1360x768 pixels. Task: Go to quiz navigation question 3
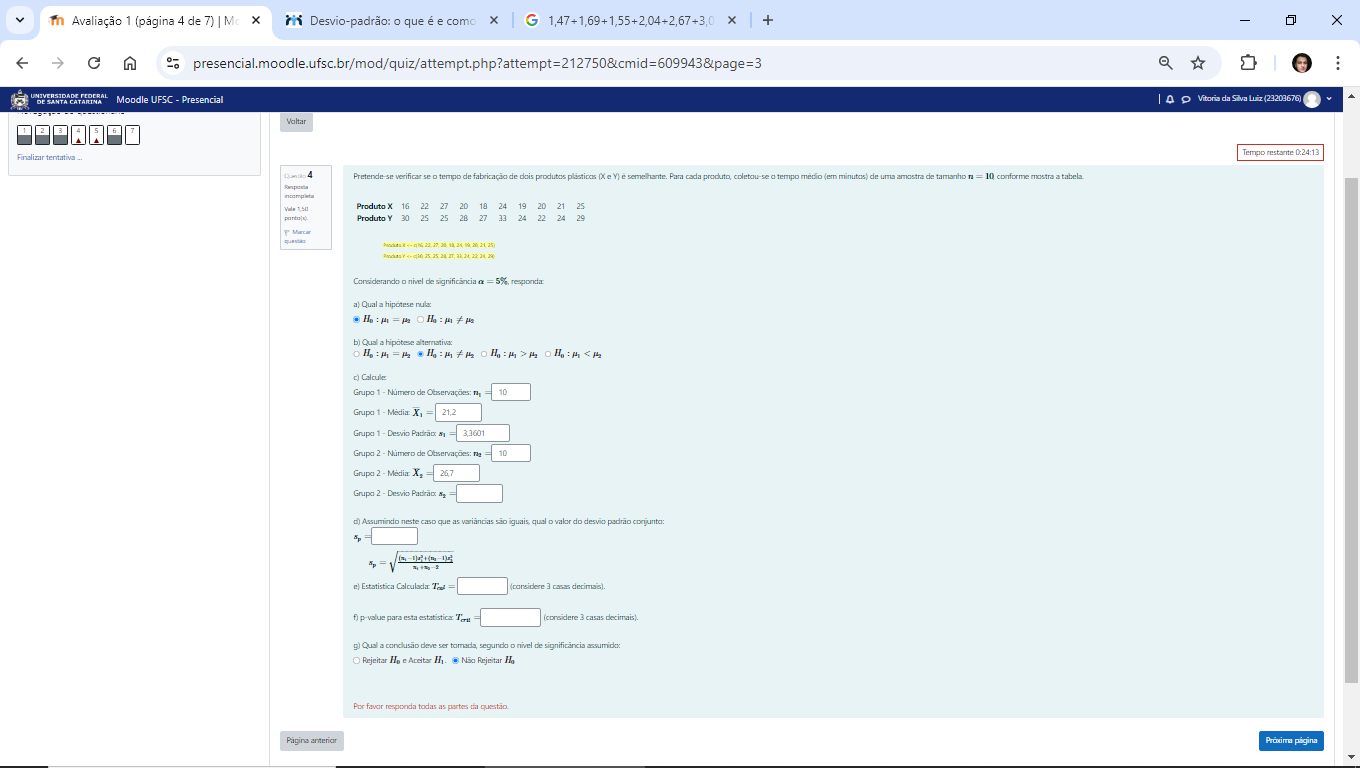click(60, 135)
